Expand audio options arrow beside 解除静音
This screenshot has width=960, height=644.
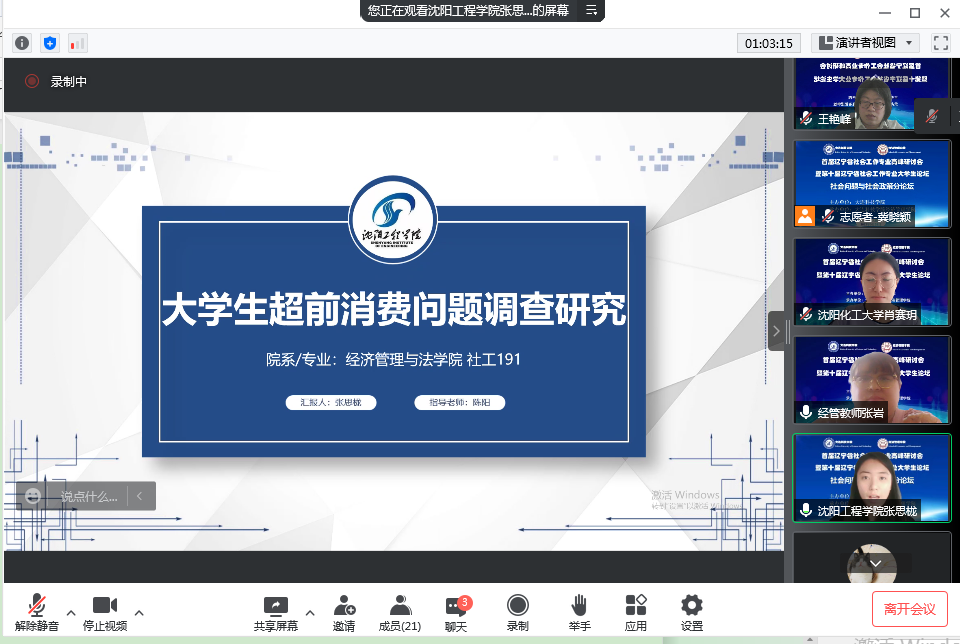[70, 612]
